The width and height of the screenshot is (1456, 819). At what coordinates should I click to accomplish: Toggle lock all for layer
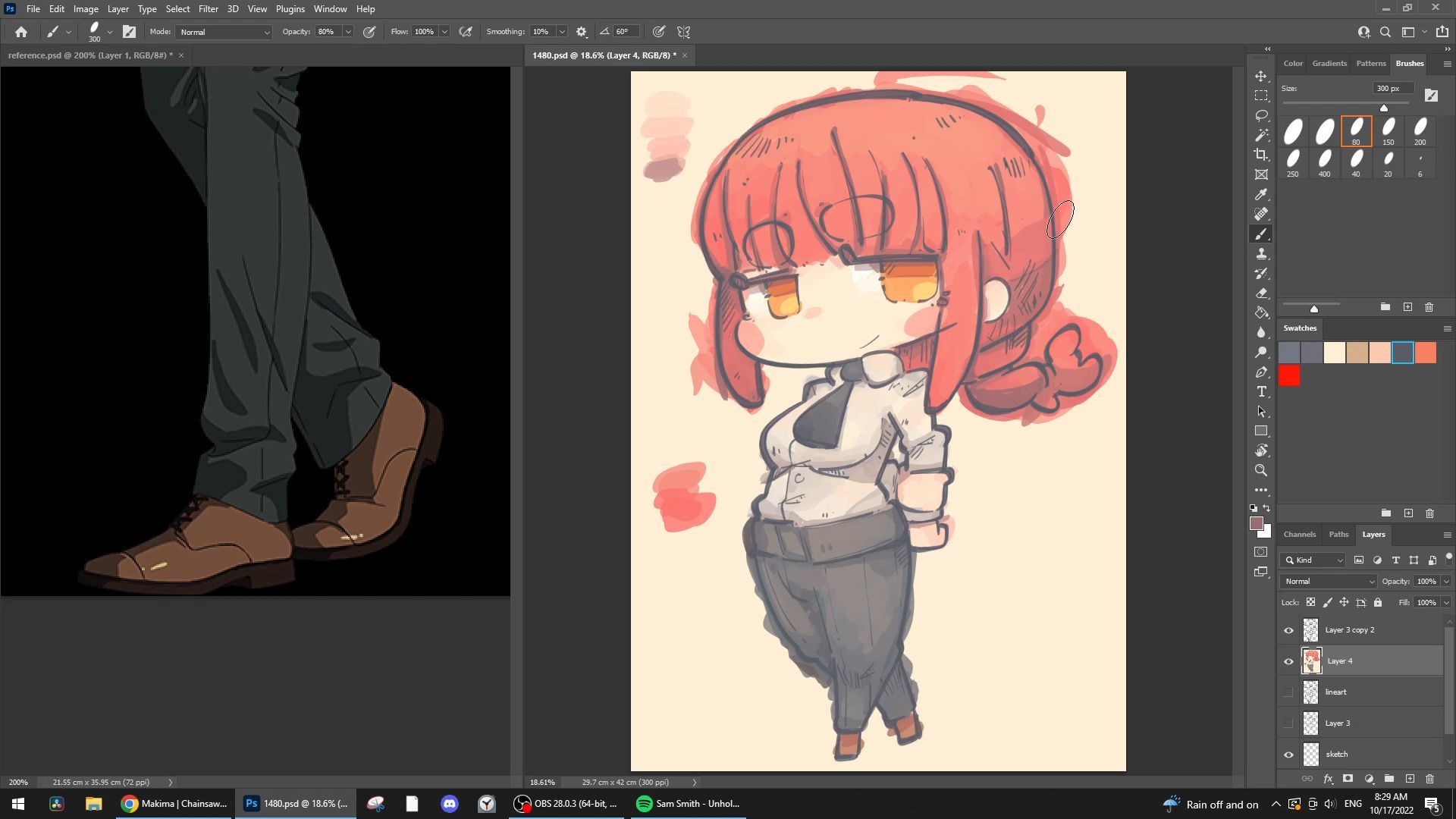1378,602
